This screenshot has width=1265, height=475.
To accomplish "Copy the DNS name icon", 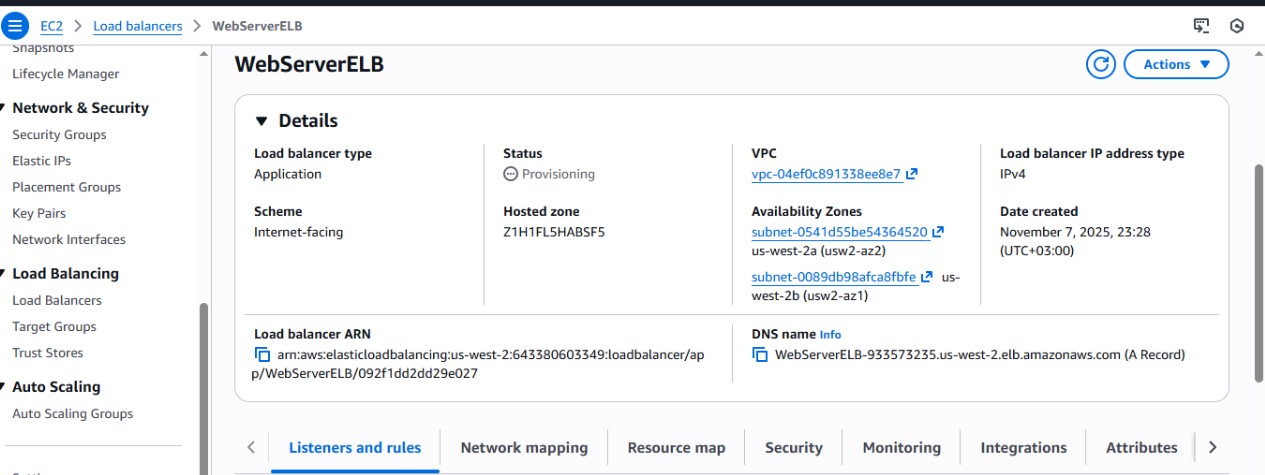I will [x=760, y=355].
